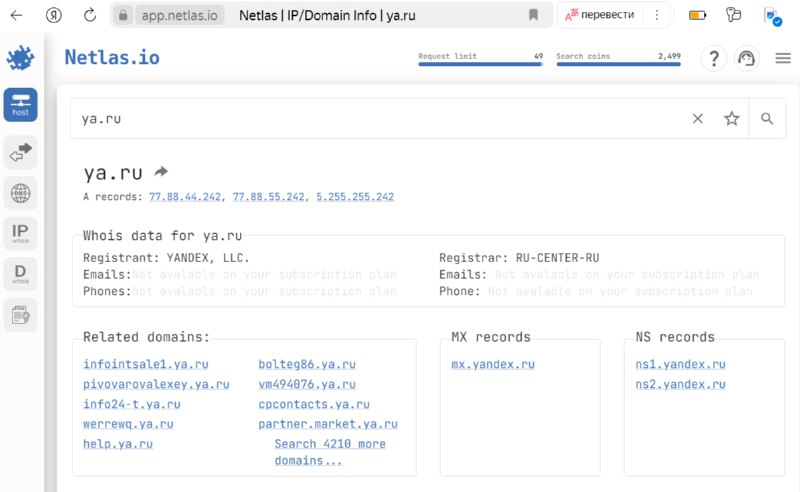
Task: Open the help question mark button
Action: (x=714, y=58)
